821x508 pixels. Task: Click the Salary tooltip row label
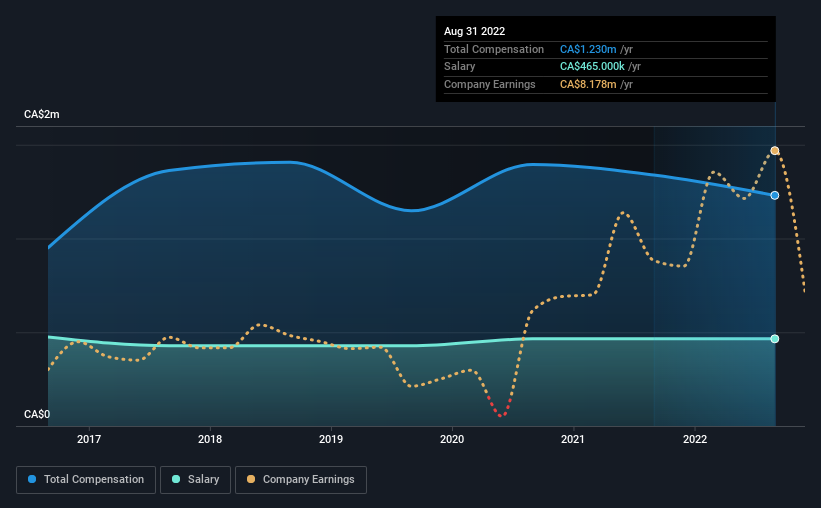pos(460,67)
